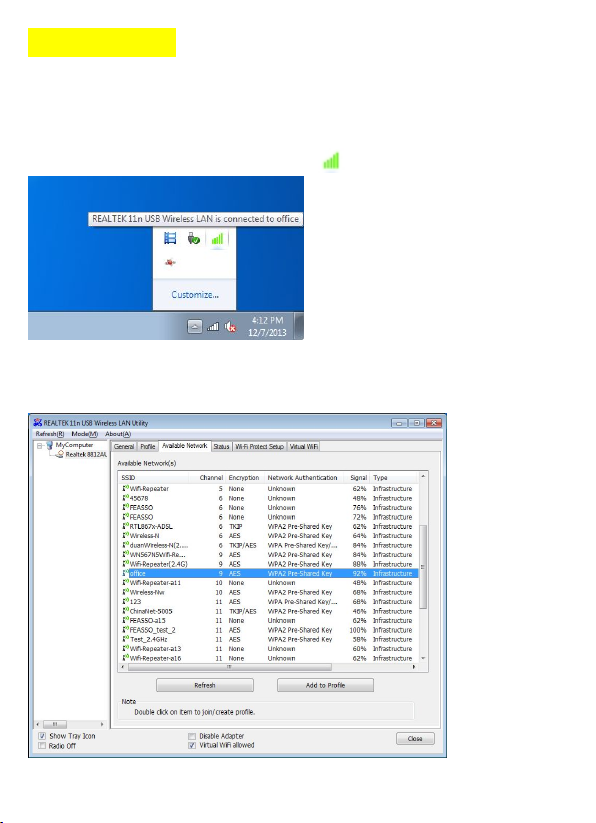596x823 pixels.
Task: Click the Add to Profile button
Action: (325, 685)
